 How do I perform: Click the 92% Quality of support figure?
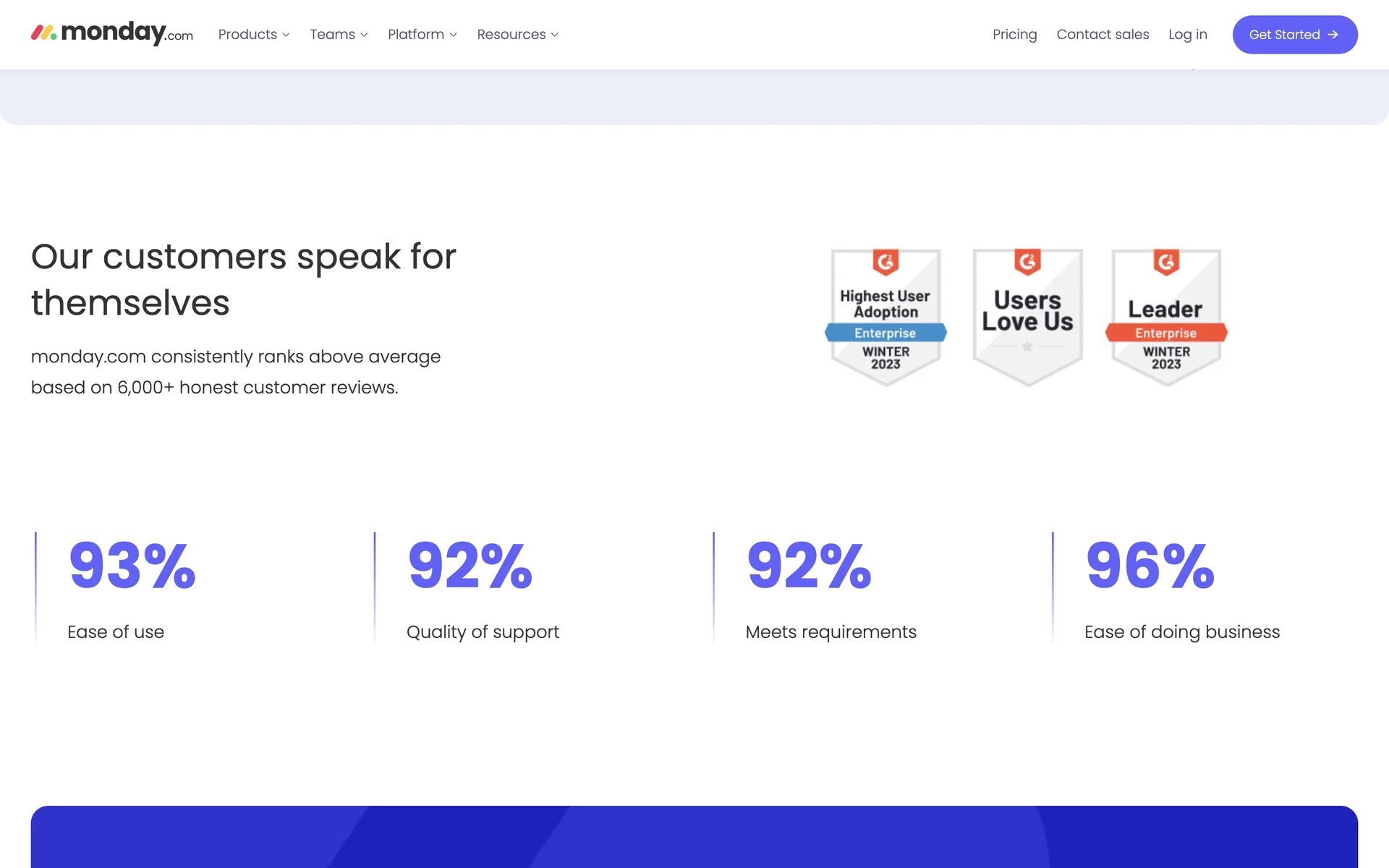tap(470, 566)
